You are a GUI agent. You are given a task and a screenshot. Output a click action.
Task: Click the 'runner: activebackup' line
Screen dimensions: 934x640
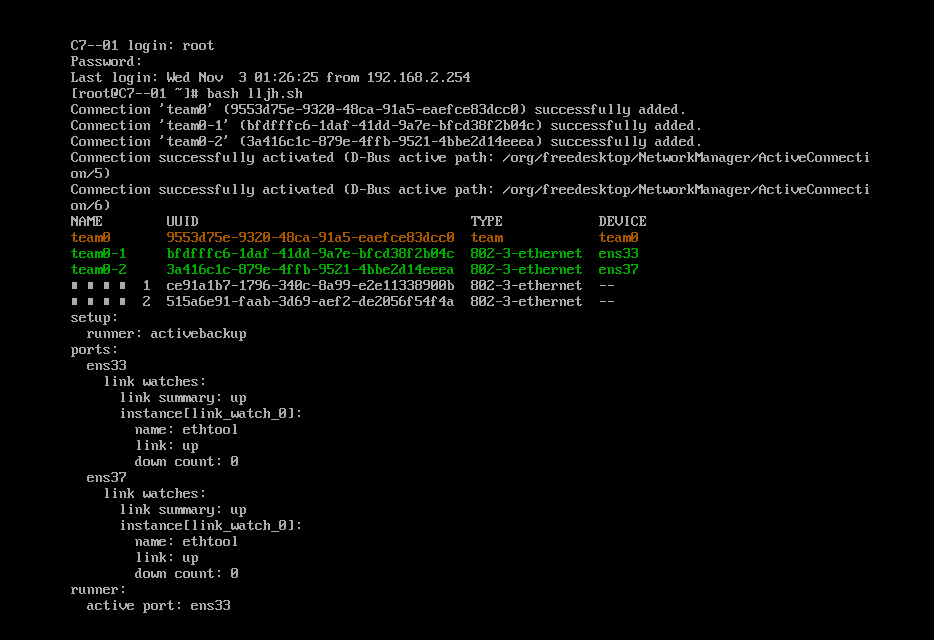(166, 334)
